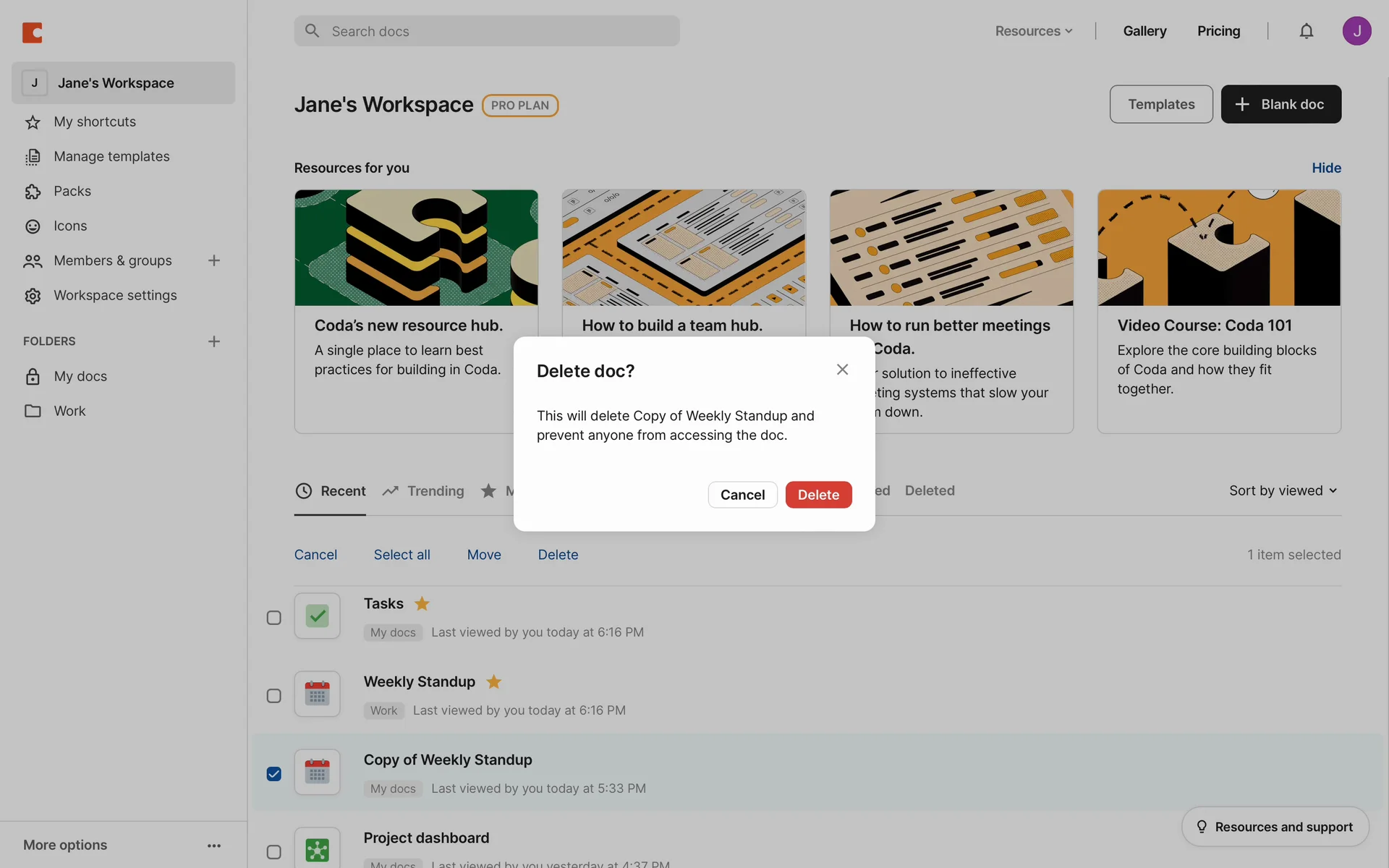Uncheck Copy of Weekly Standup checkbox
Viewport: 1389px width, 868px height.
pyautogui.click(x=274, y=774)
